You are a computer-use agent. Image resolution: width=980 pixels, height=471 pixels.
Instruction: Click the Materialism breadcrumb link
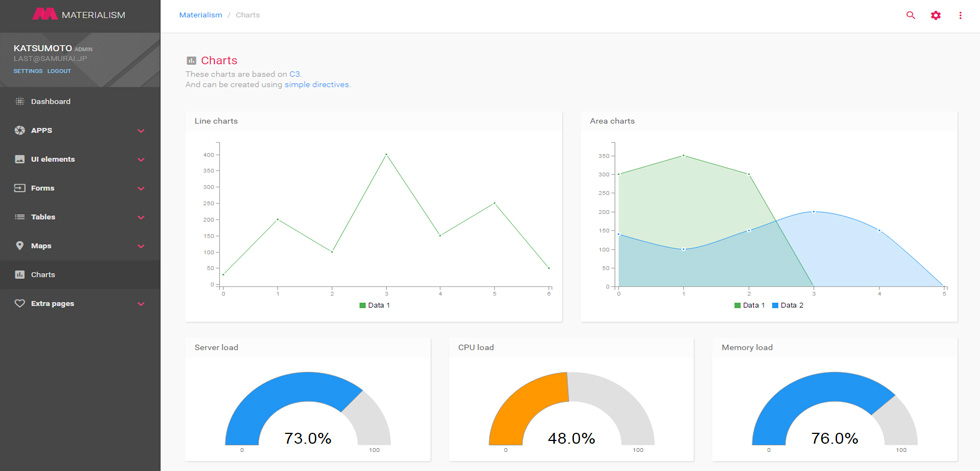201,15
